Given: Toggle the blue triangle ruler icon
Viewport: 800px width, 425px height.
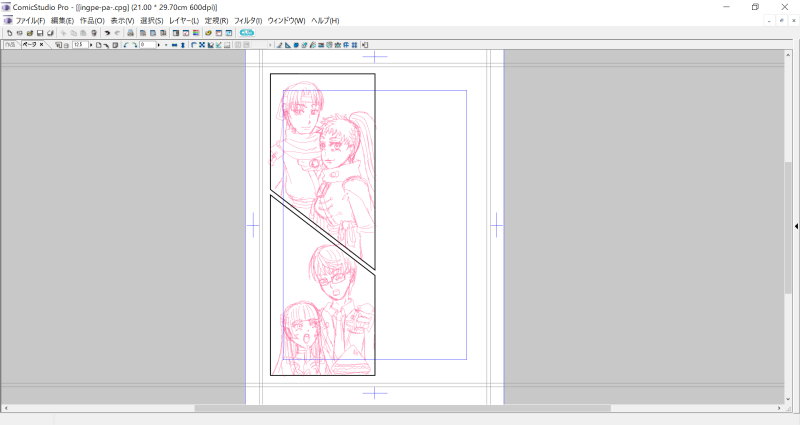Looking at the screenshot, I should point(288,45).
